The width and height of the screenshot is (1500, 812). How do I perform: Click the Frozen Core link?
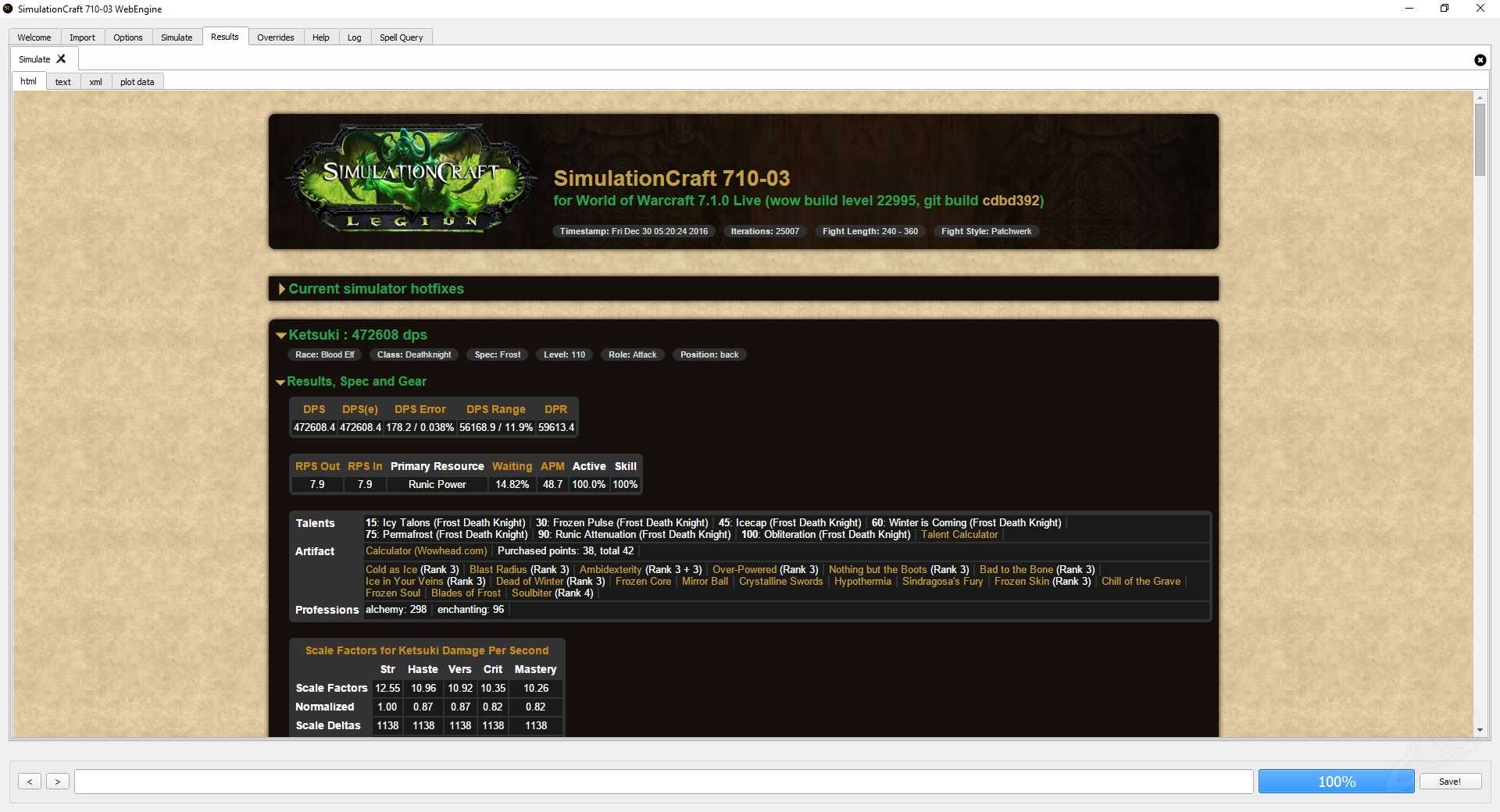click(x=643, y=582)
